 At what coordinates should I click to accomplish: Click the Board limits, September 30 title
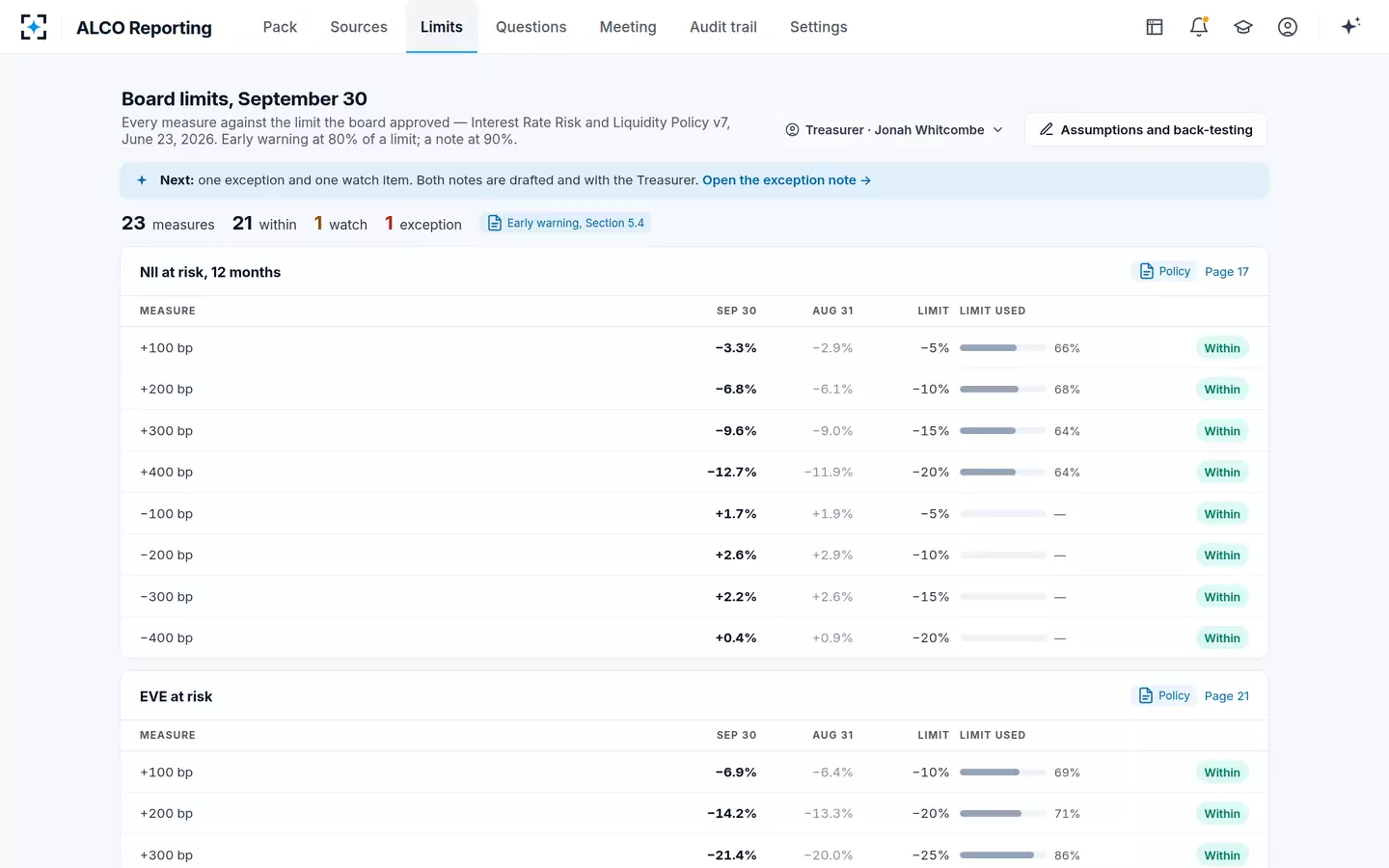point(244,98)
